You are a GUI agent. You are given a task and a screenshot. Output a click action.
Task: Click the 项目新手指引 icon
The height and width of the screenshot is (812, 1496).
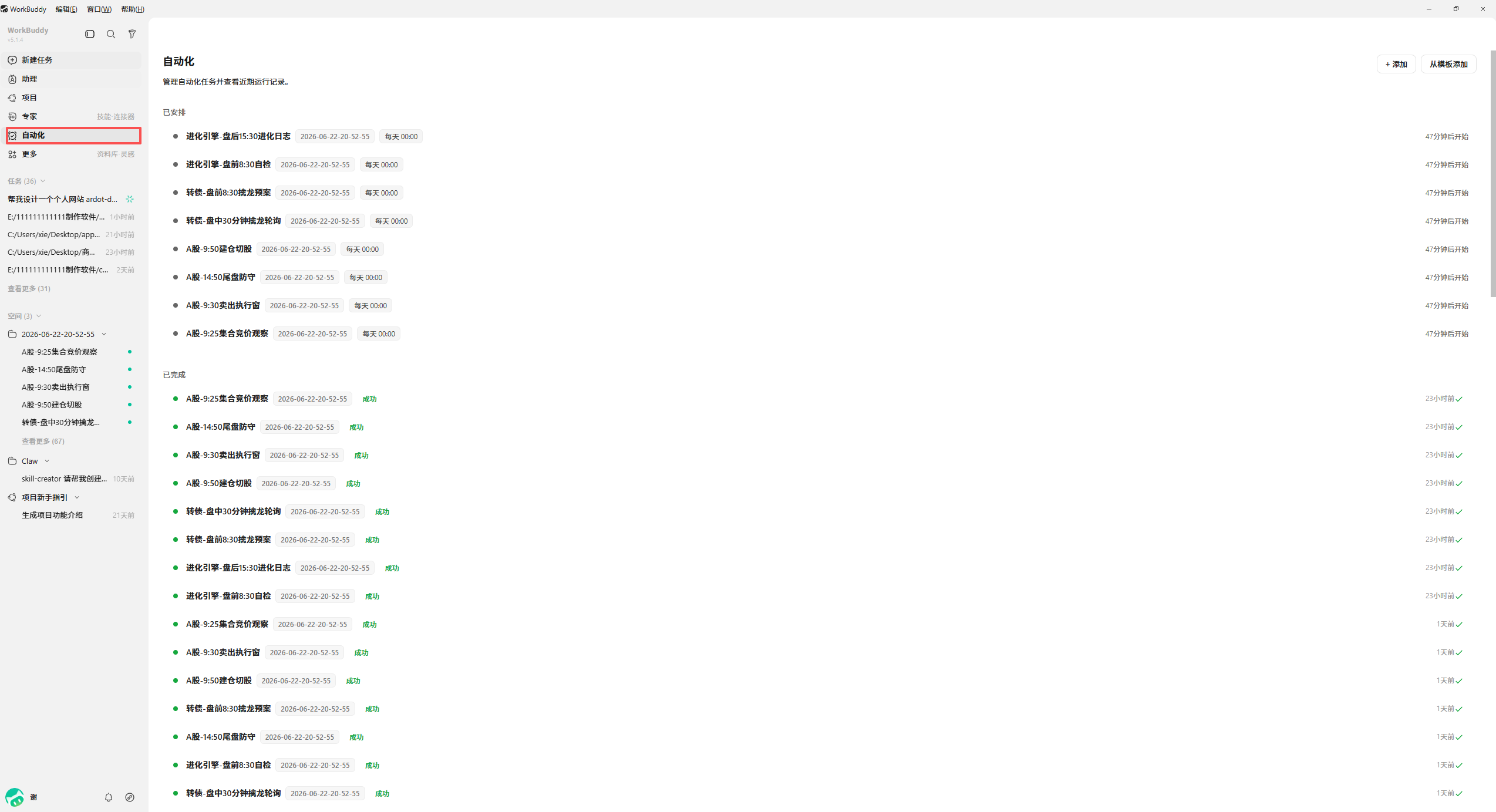tap(12, 497)
